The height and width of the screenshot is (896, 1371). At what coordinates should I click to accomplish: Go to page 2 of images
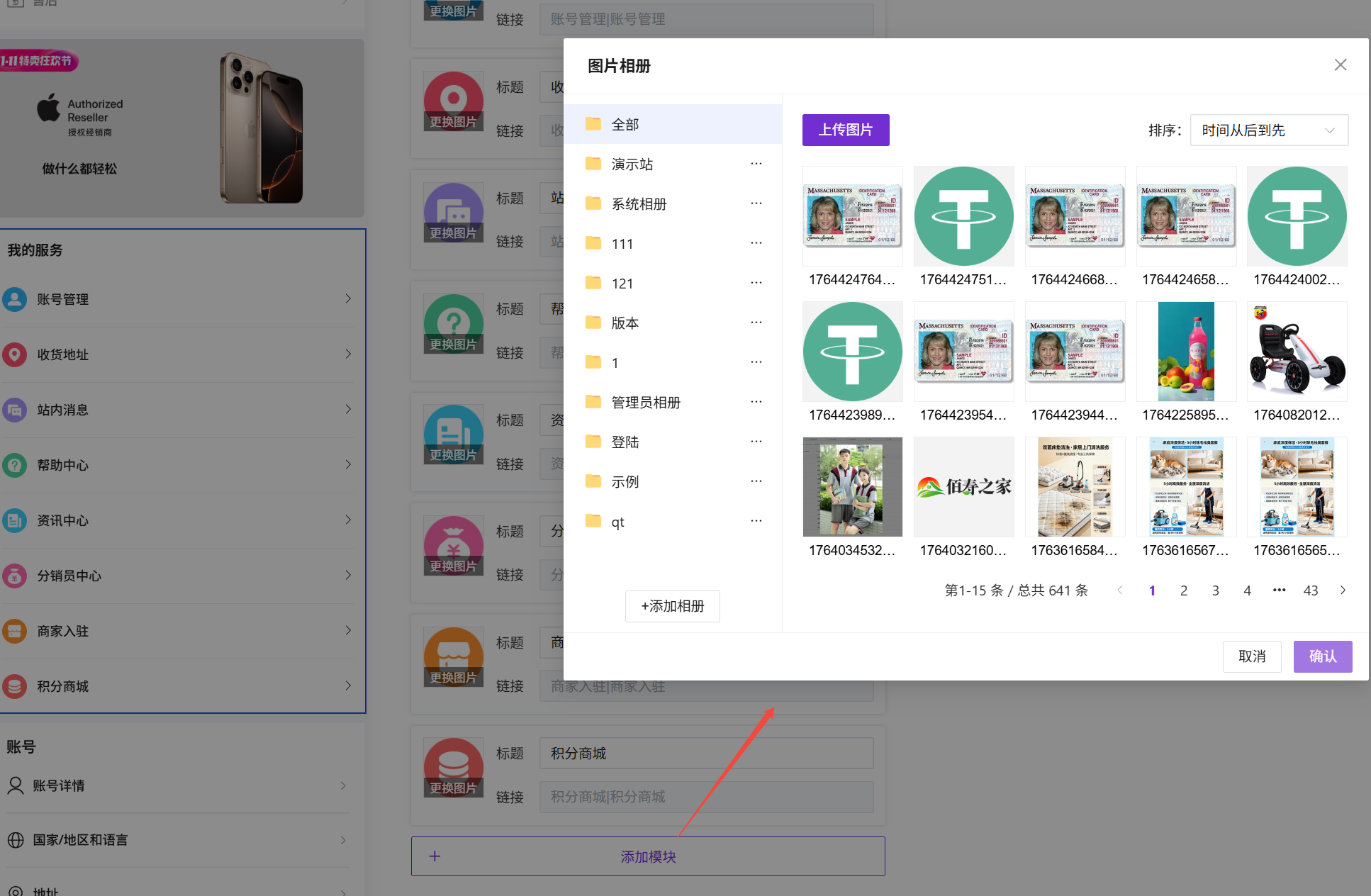pyautogui.click(x=1183, y=590)
